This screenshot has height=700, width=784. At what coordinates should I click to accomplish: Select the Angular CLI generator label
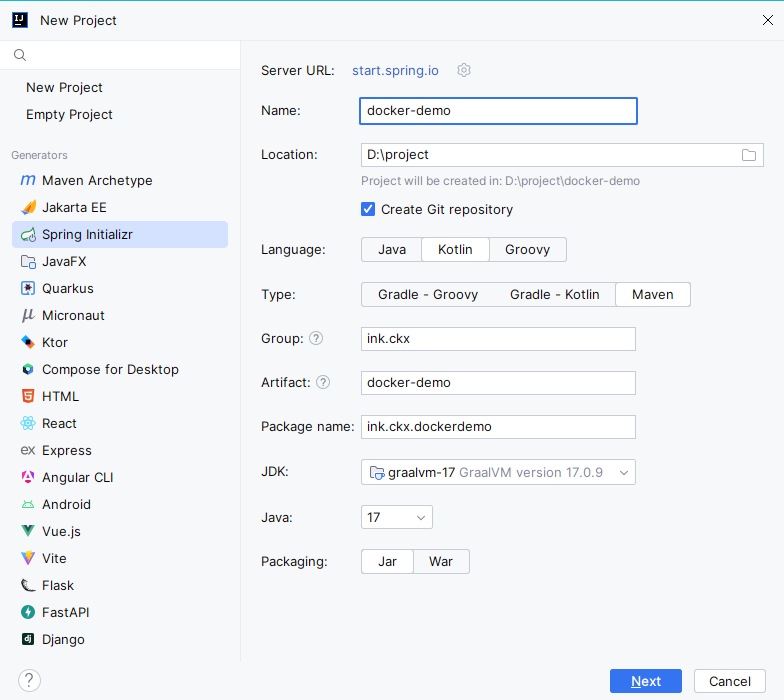78,478
